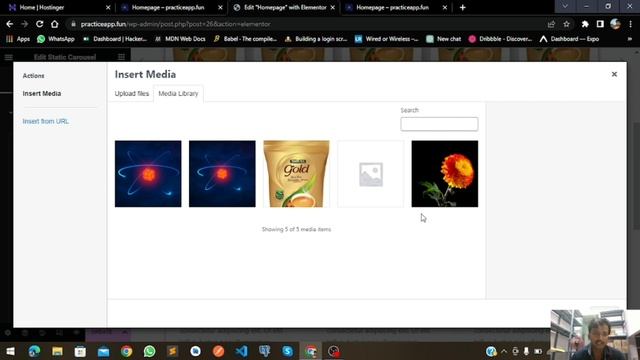The width and height of the screenshot is (640, 360).
Task: Open MDN Web Docs bookmark
Action: pyautogui.click(x=180, y=39)
